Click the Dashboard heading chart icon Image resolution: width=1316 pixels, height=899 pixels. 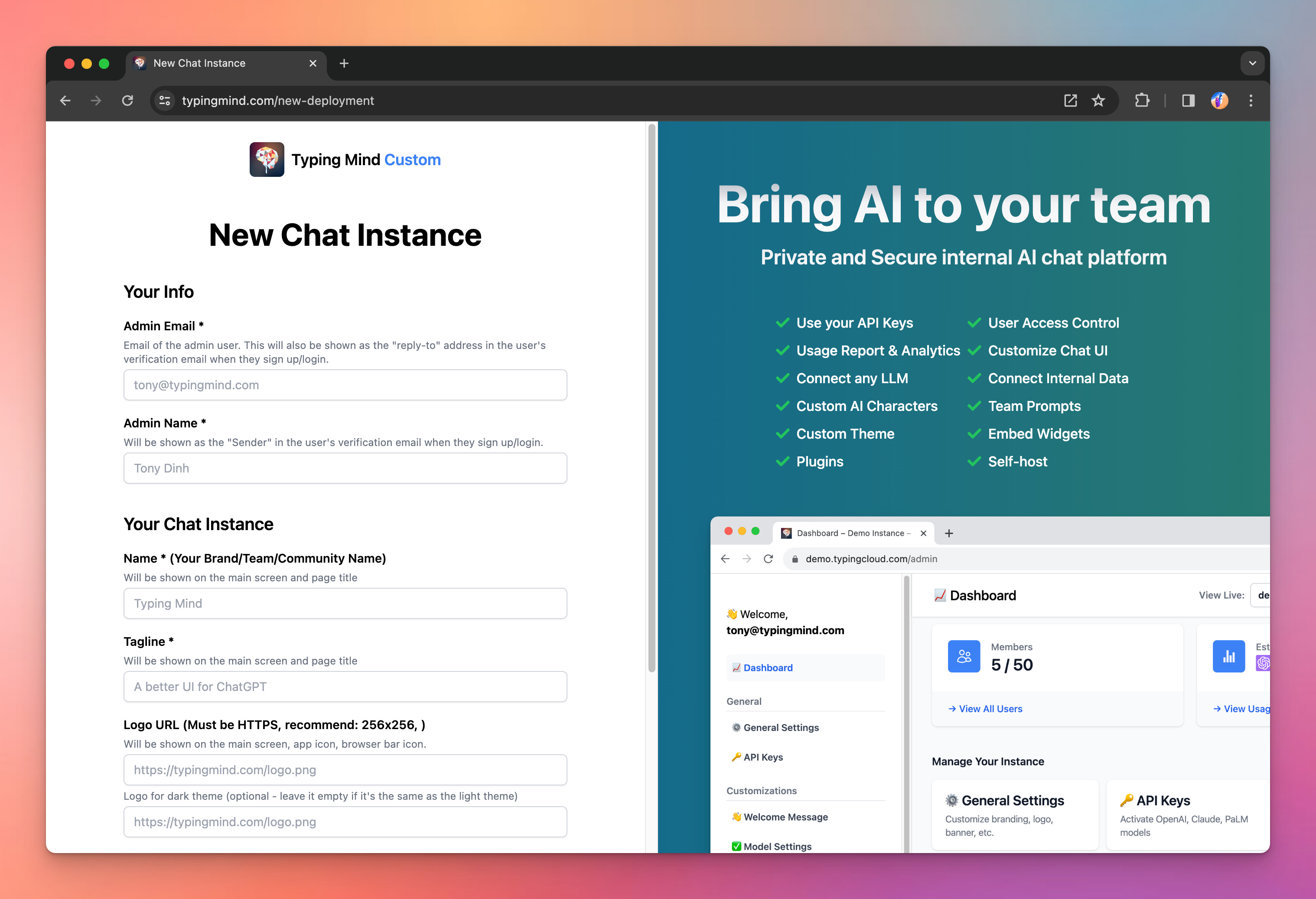940,596
